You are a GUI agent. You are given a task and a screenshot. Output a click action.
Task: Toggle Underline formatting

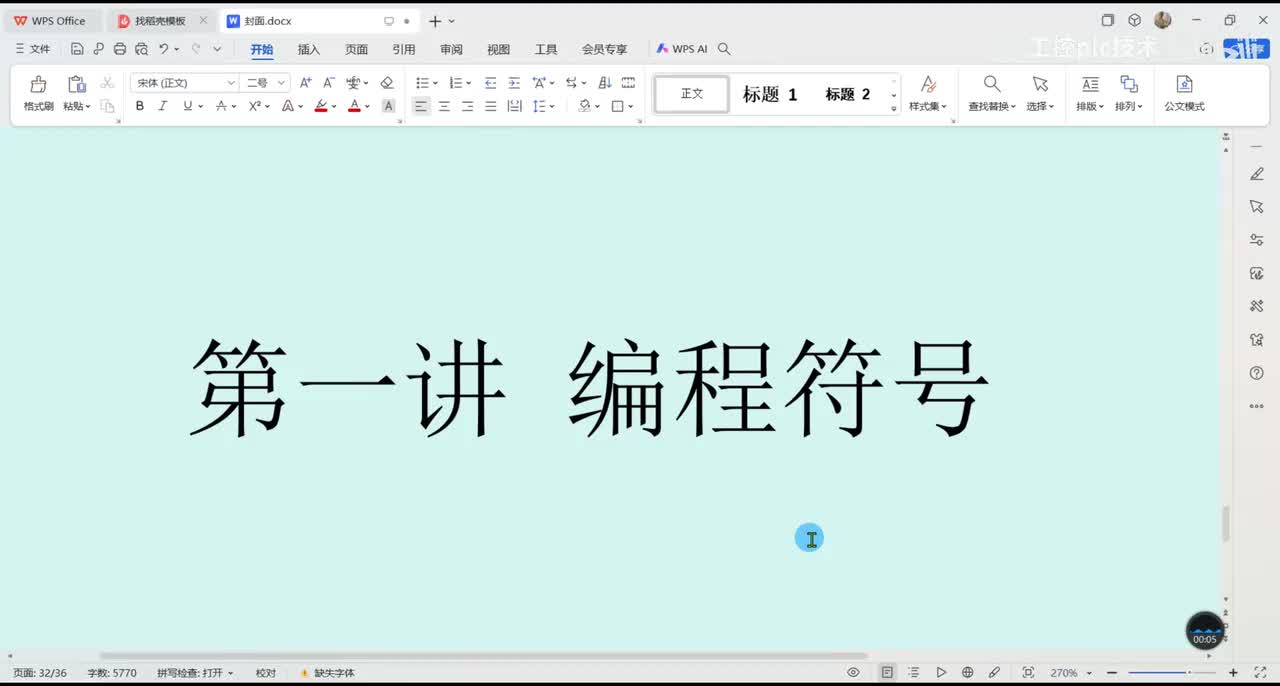coord(187,106)
